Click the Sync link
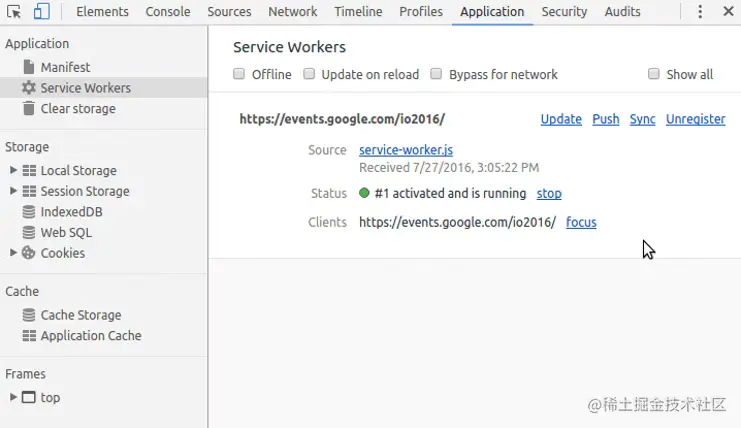 click(642, 119)
